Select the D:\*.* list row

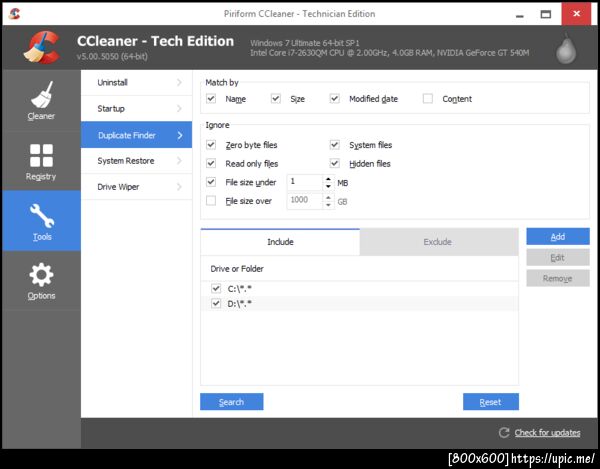(359, 303)
